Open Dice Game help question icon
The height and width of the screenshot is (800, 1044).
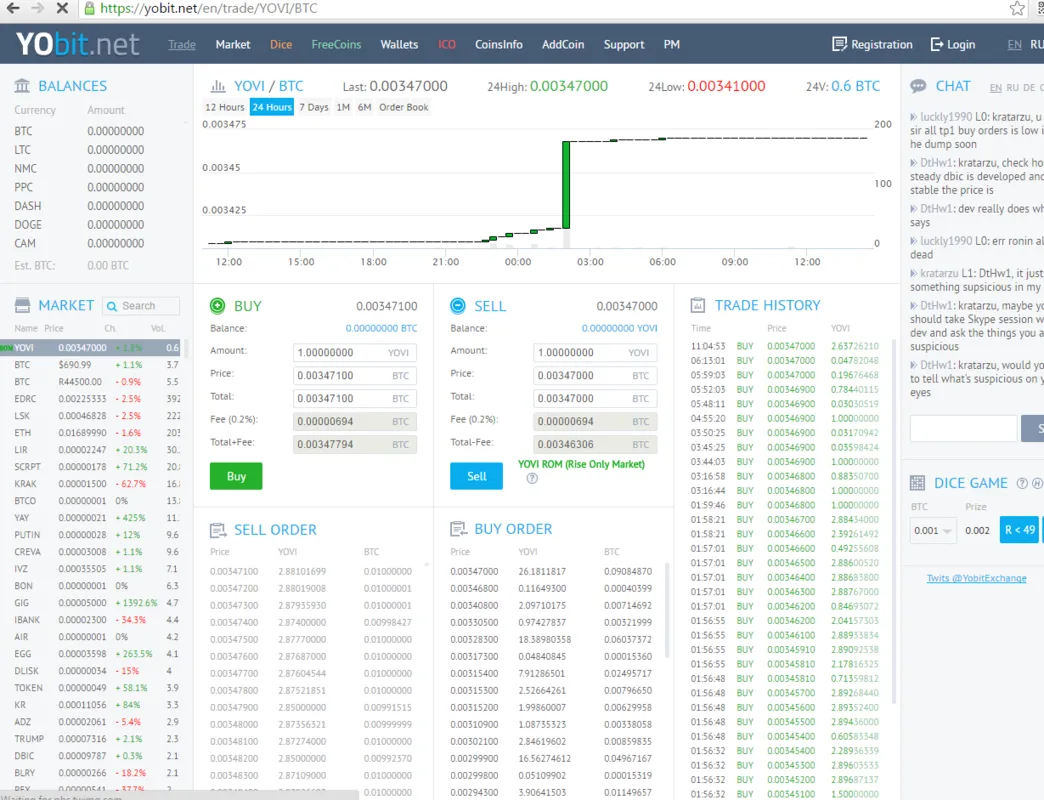pyautogui.click(x=1022, y=484)
